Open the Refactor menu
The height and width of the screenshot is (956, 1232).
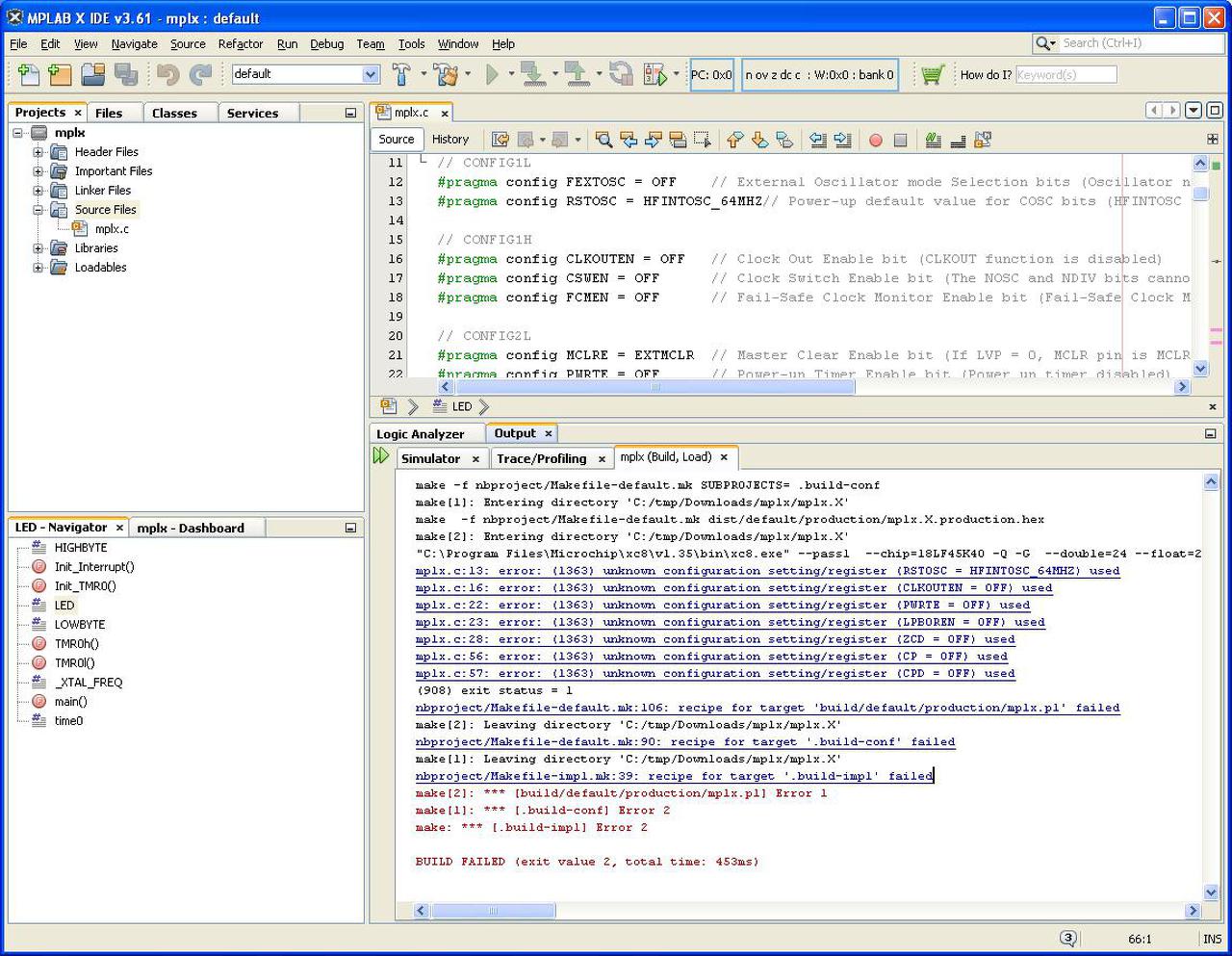coord(241,43)
